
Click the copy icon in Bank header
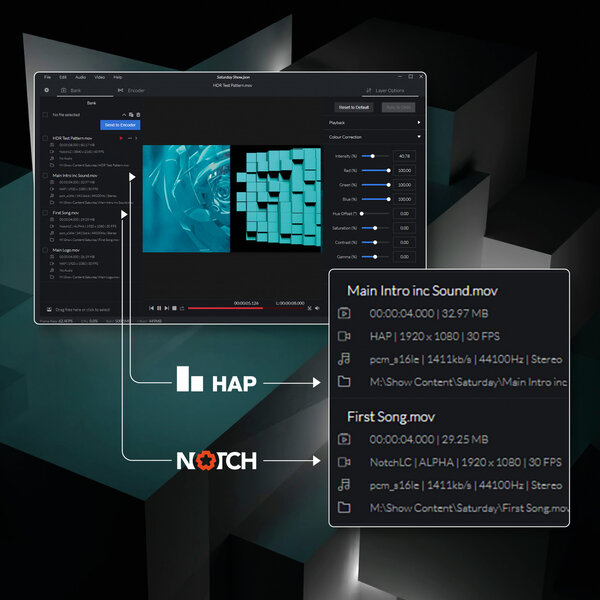pyautogui.click(x=131, y=115)
